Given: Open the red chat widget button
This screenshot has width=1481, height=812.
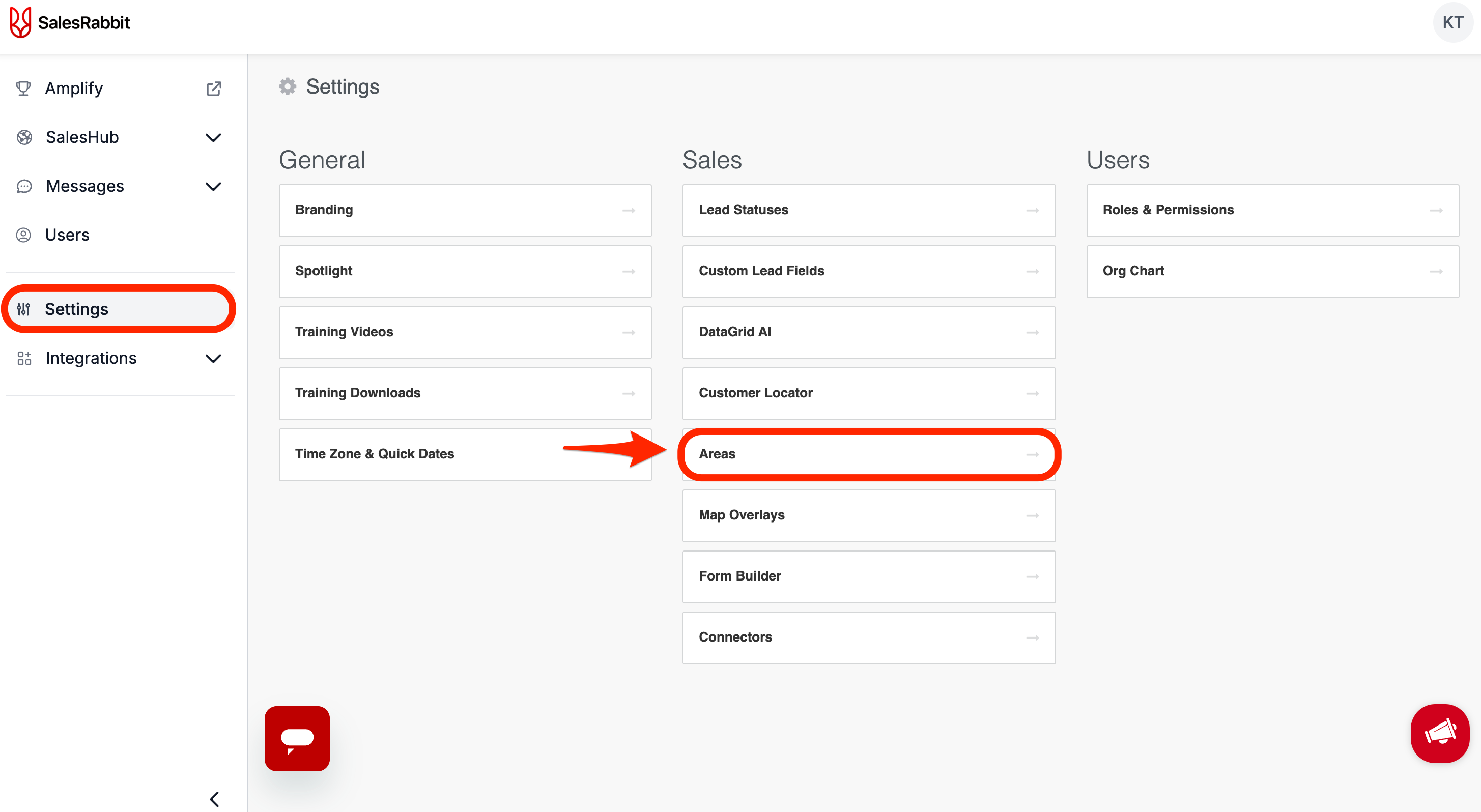Looking at the screenshot, I should [297, 738].
